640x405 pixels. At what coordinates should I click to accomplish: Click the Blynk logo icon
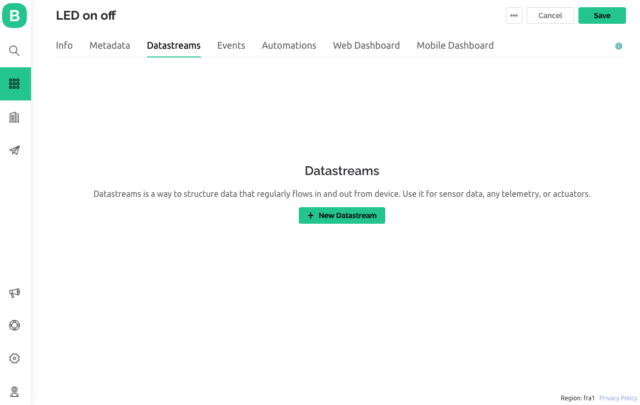(15, 17)
